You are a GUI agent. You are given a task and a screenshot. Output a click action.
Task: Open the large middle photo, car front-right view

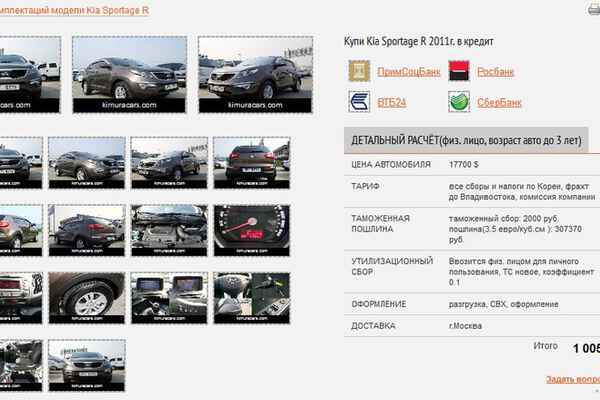[x=129, y=75]
